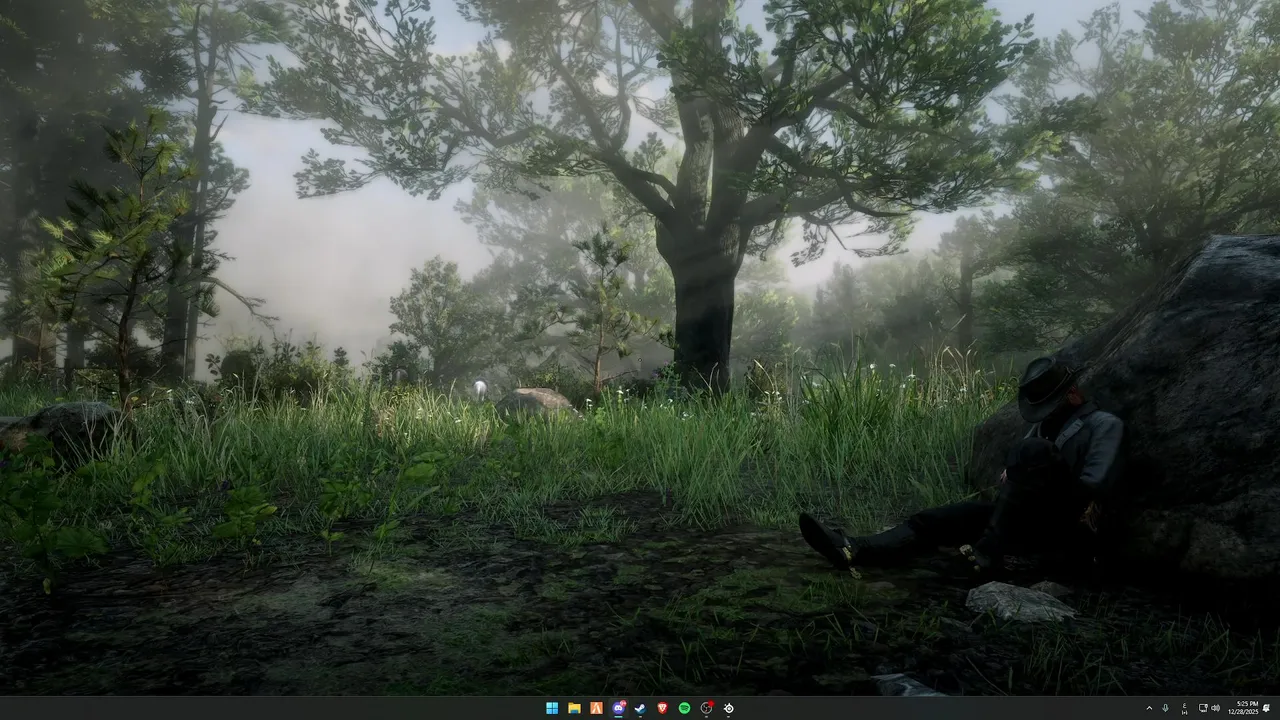Open the input language indicator

tap(1185, 708)
